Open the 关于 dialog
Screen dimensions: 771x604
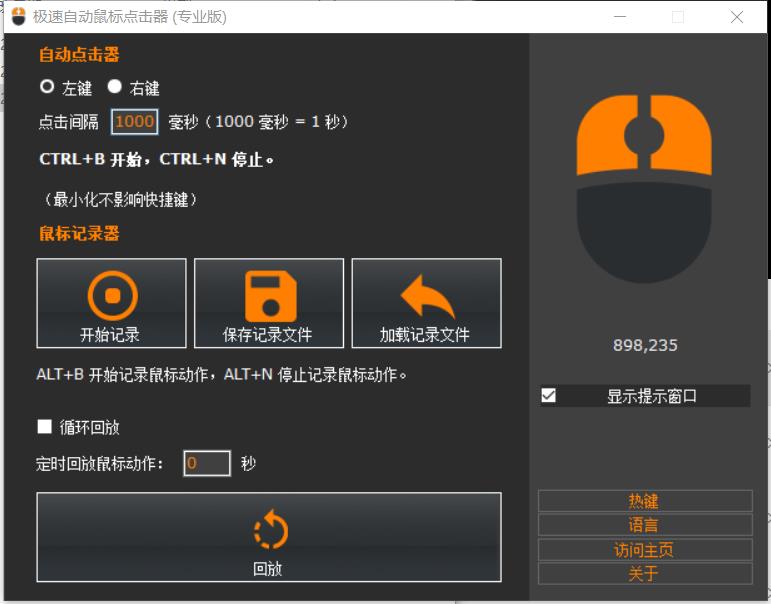[x=644, y=573]
